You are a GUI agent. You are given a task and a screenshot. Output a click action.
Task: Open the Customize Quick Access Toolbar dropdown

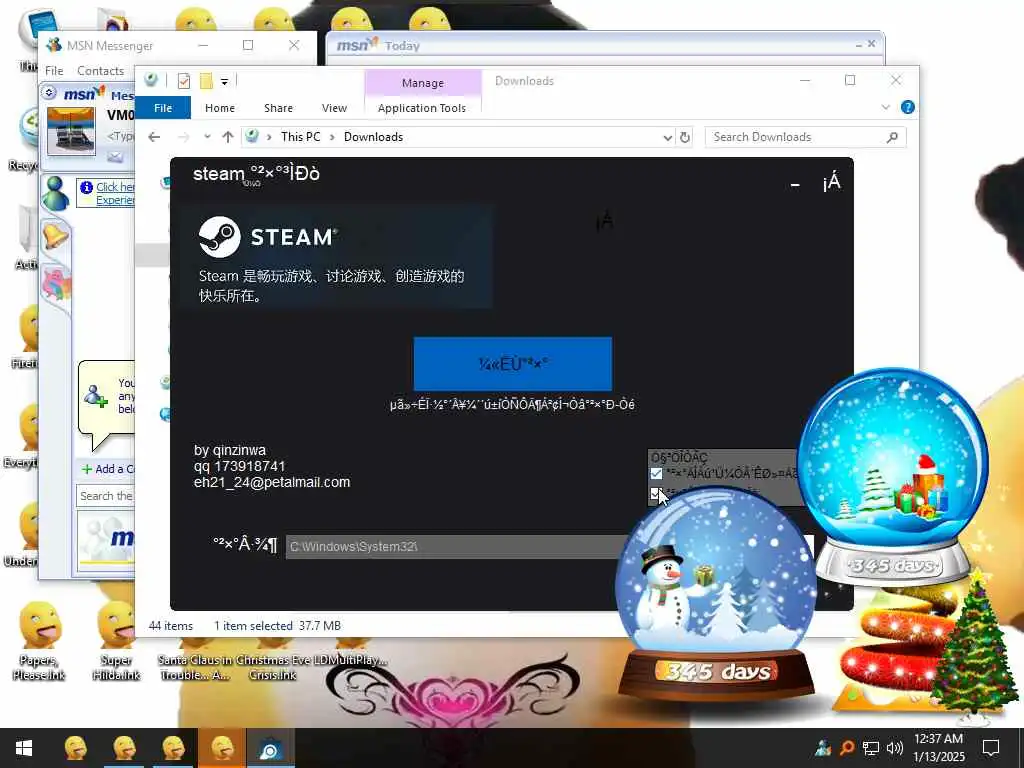[224, 82]
